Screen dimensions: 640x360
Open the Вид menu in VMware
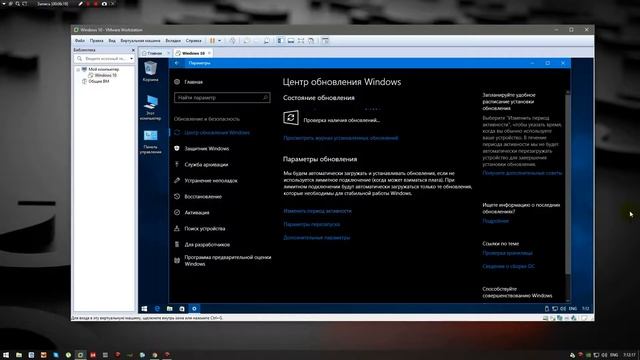point(112,41)
